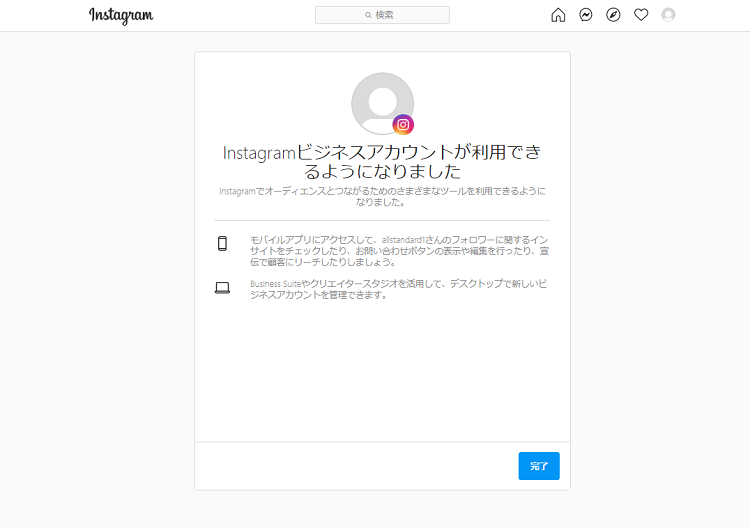Focus the 検索 search field
The width and height of the screenshot is (750, 528).
coord(382,15)
